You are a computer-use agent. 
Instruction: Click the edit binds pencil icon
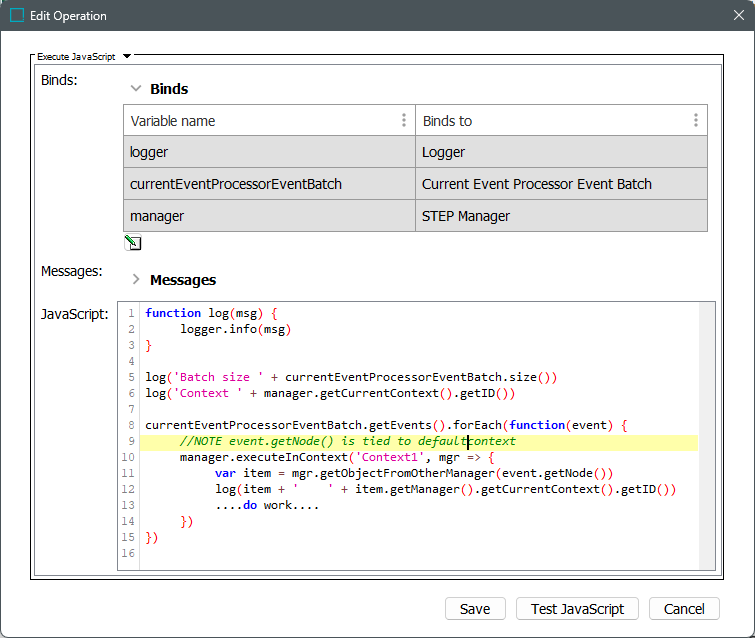tap(133, 243)
